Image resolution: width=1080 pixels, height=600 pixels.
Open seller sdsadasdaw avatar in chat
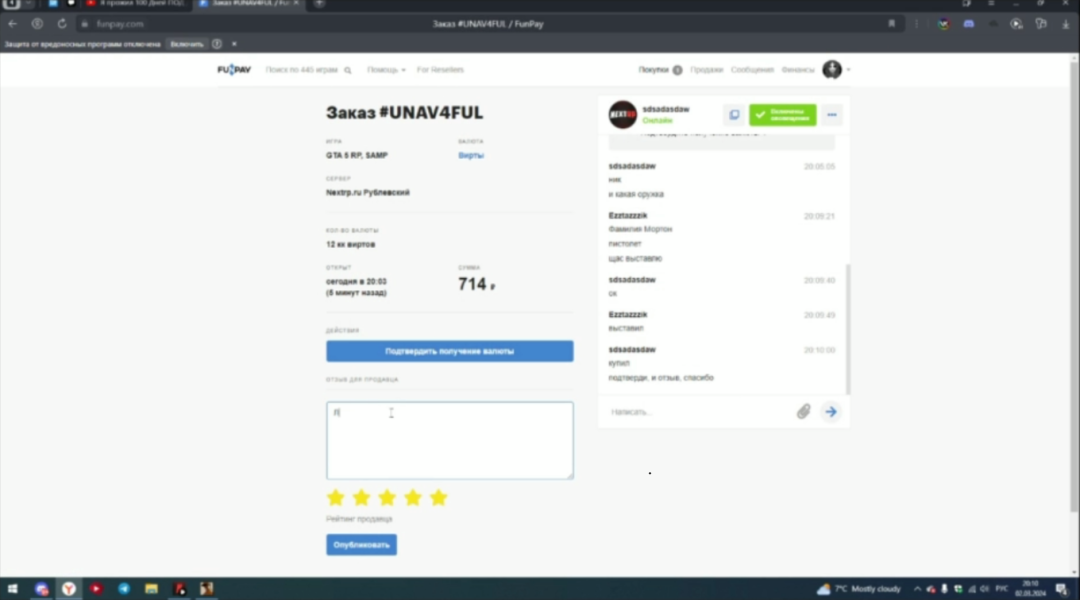623,114
